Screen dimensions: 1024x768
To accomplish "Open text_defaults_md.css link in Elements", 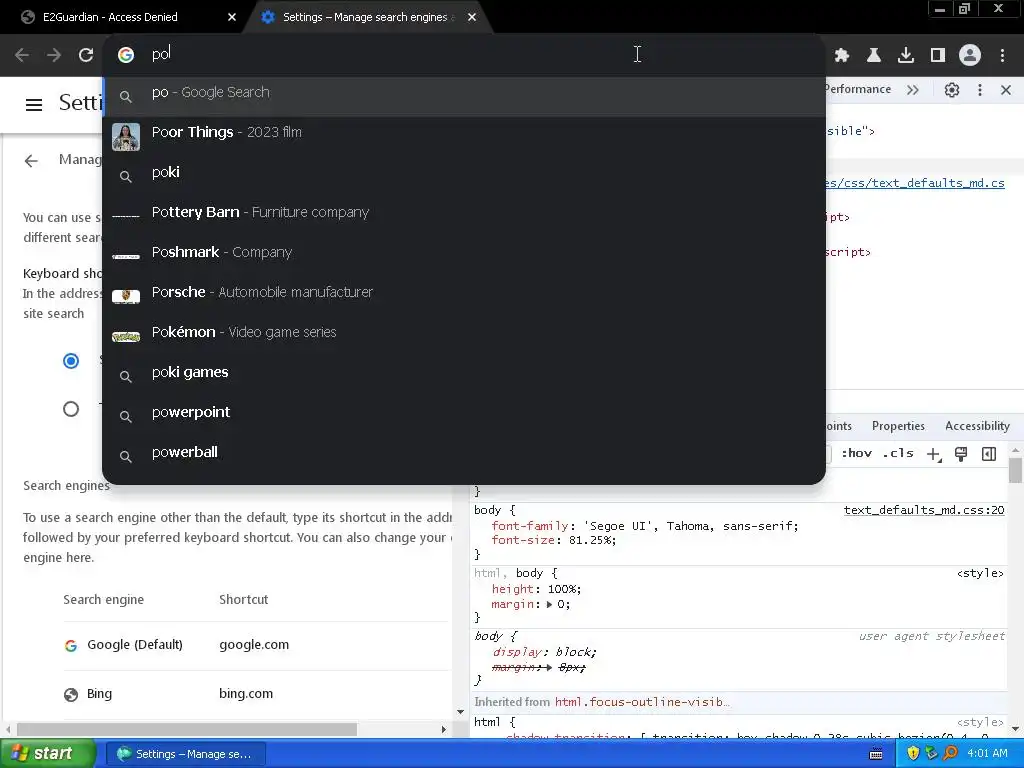I will point(914,183).
